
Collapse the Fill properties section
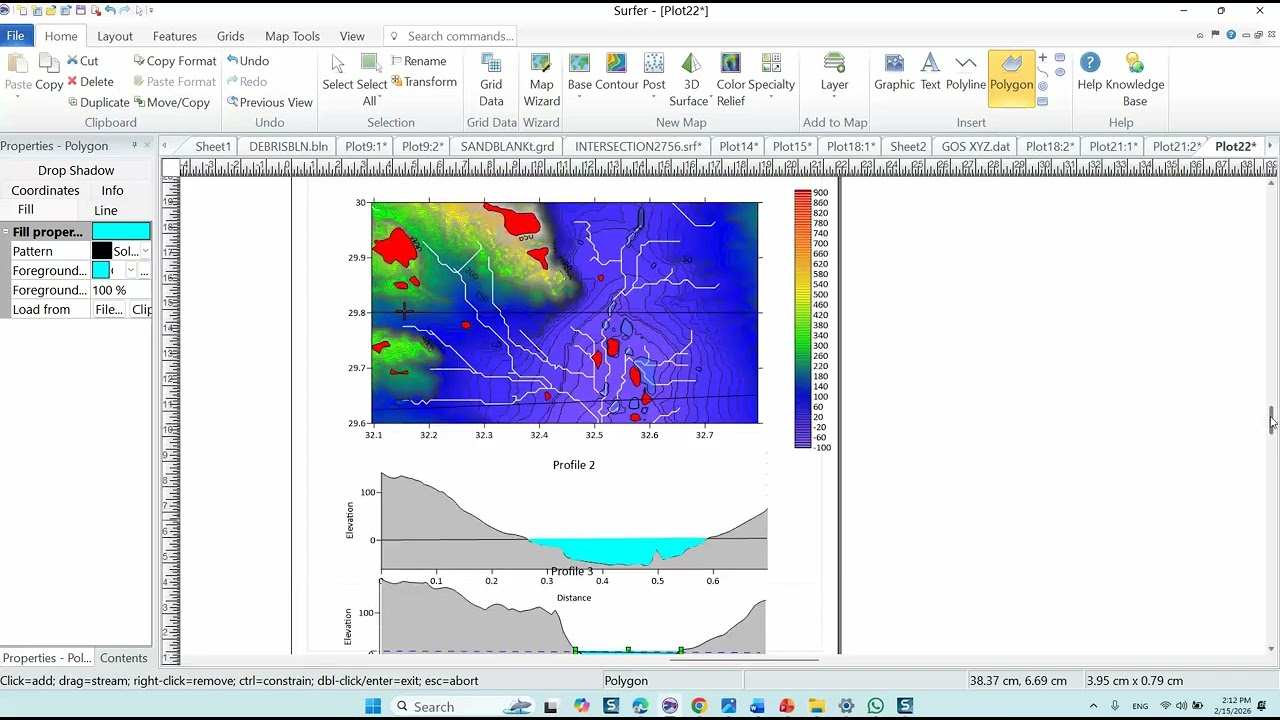6,232
